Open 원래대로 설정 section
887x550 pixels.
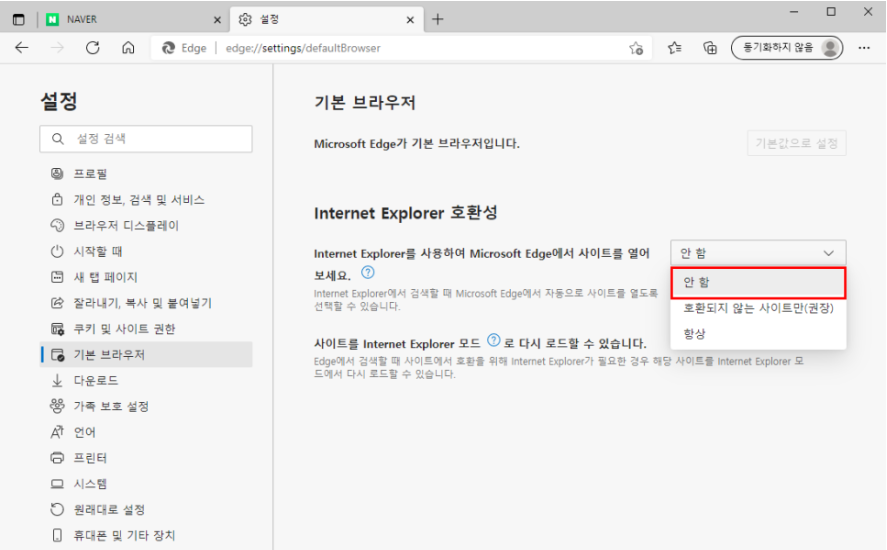click(146, 509)
